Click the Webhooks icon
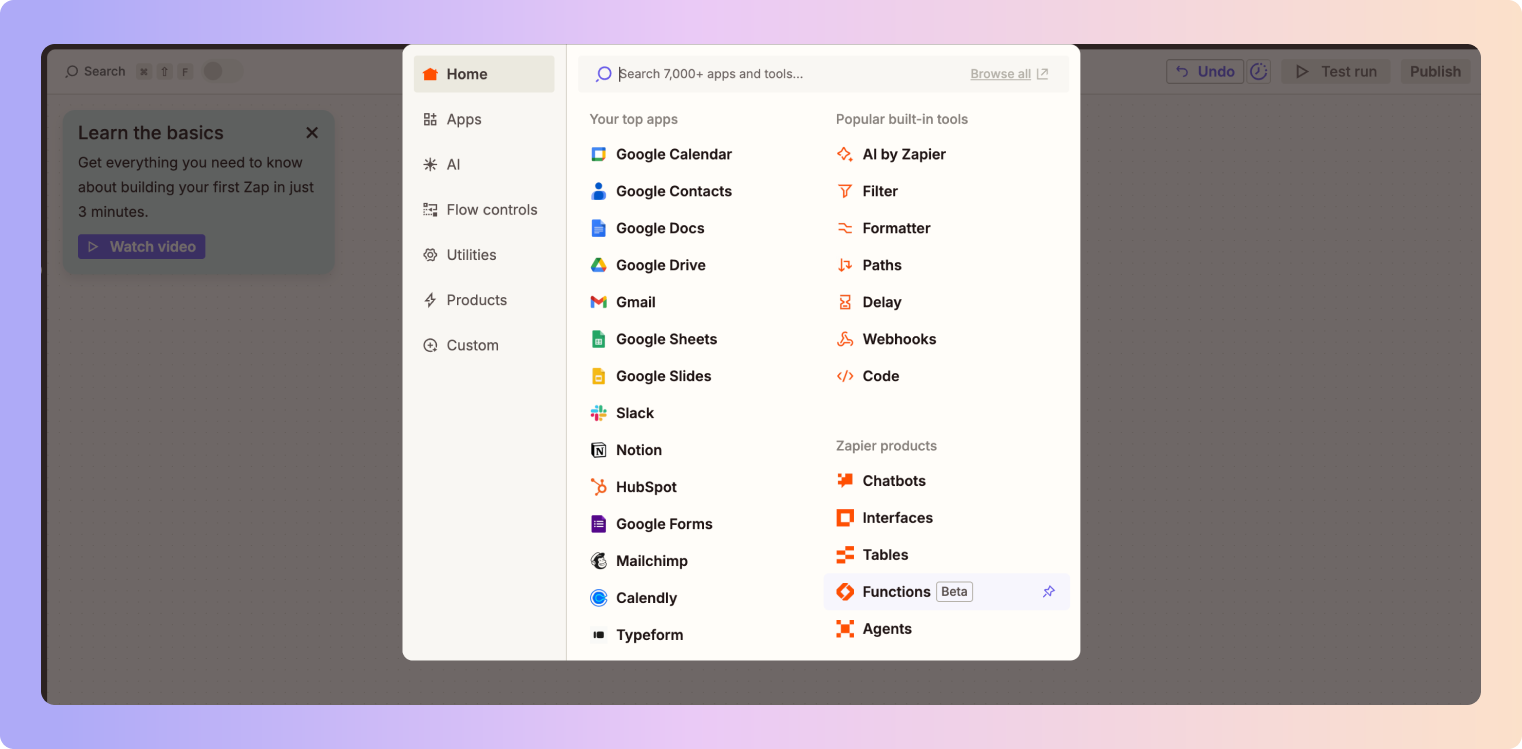The height and width of the screenshot is (749, 1522). tap(845, 339)
